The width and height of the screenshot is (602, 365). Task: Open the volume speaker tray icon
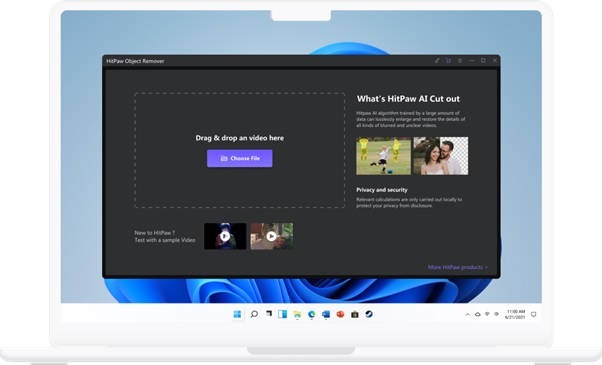tap(496, 314)
